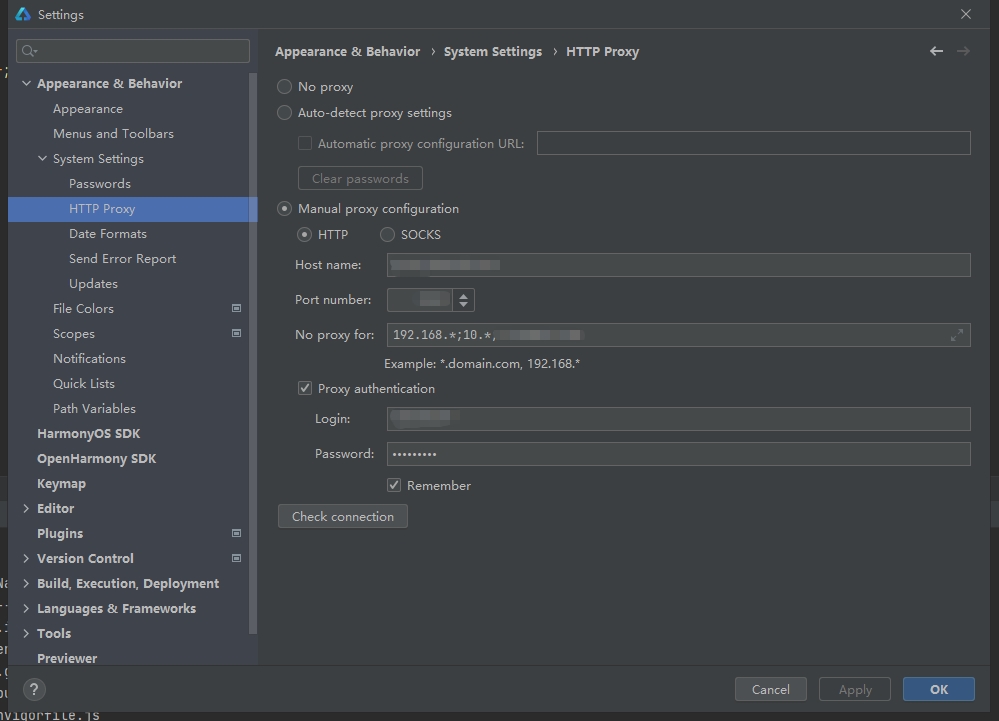The width and height of the screenshot is (999, 721).
Task: Expand Build, Execution, Deployment section
Action: click(26, 583)
